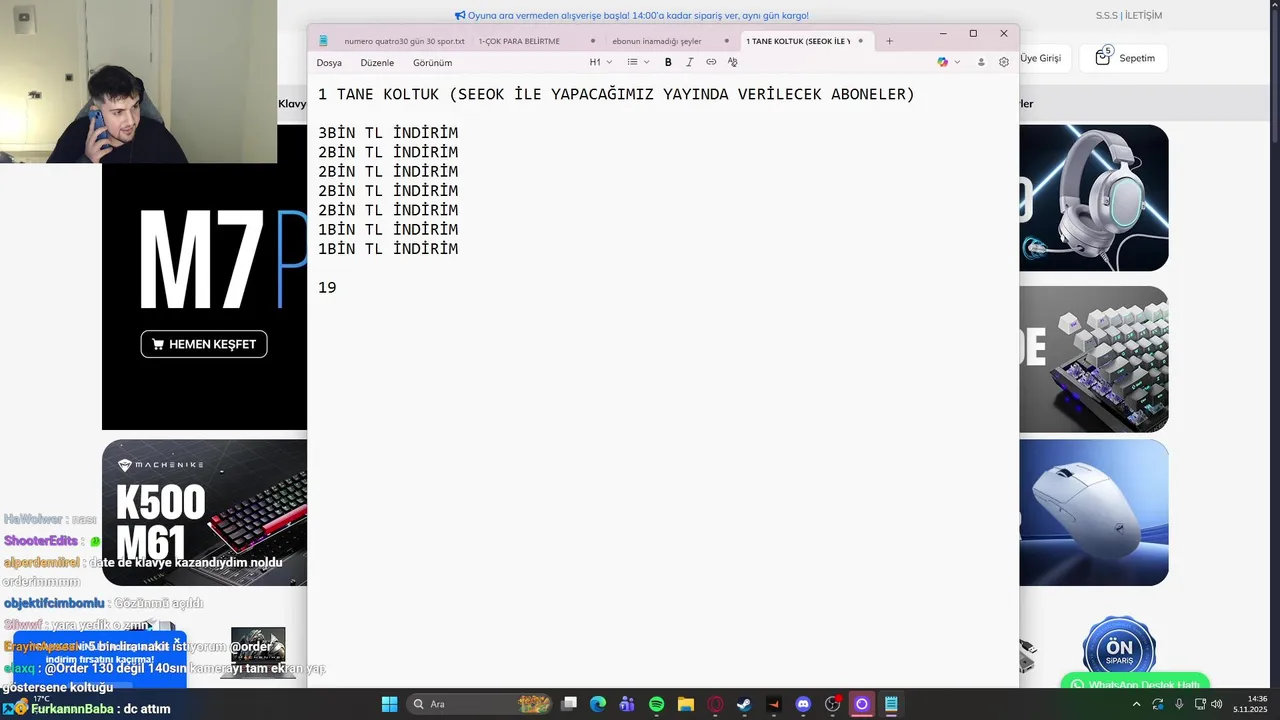Open H1 heading style dropdown
This screenshot has height=720, width=1280.
pos(599,62)
